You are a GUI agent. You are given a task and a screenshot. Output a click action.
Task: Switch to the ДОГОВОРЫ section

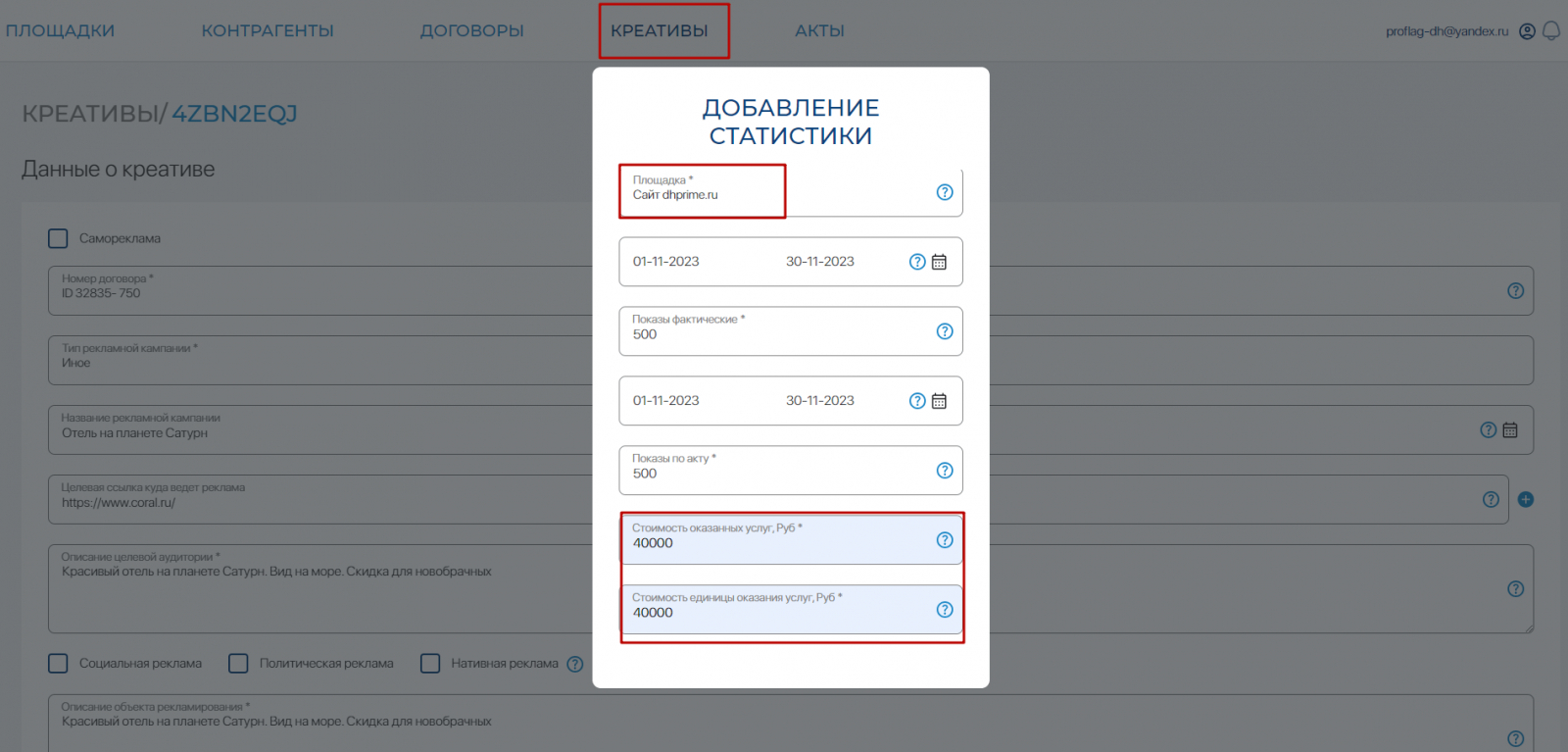coord(472,31)
